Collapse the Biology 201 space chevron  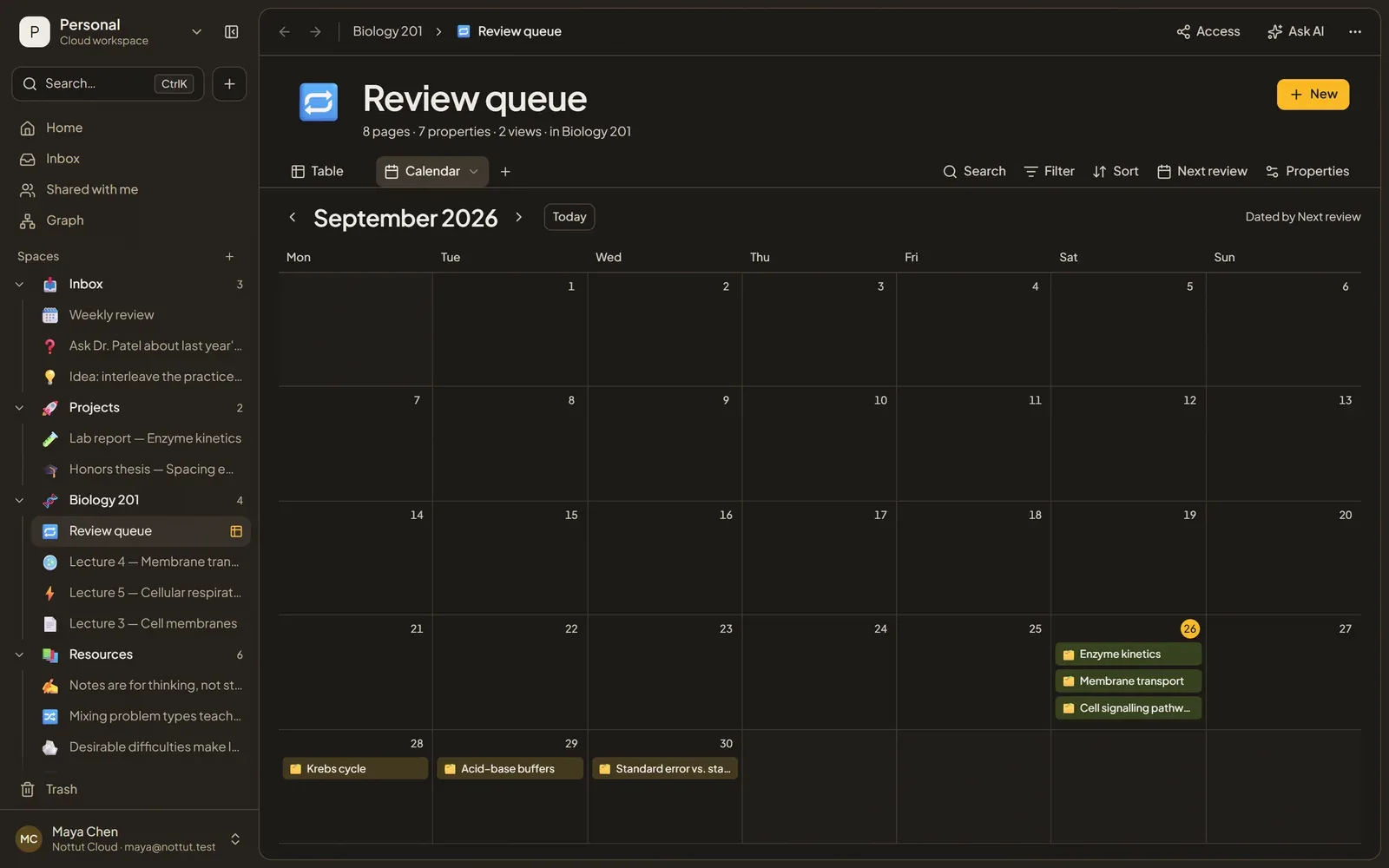20,500
